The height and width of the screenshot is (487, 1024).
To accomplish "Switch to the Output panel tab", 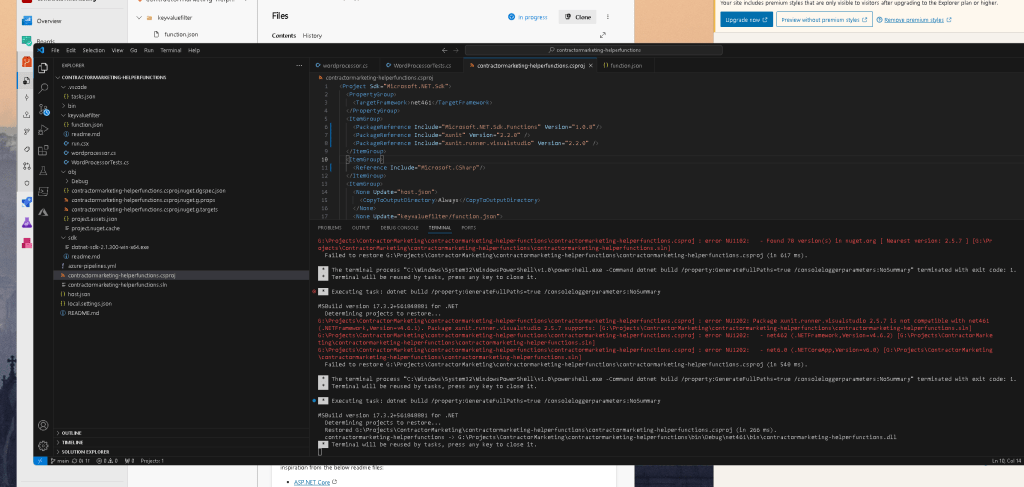I will coord(360,228).
